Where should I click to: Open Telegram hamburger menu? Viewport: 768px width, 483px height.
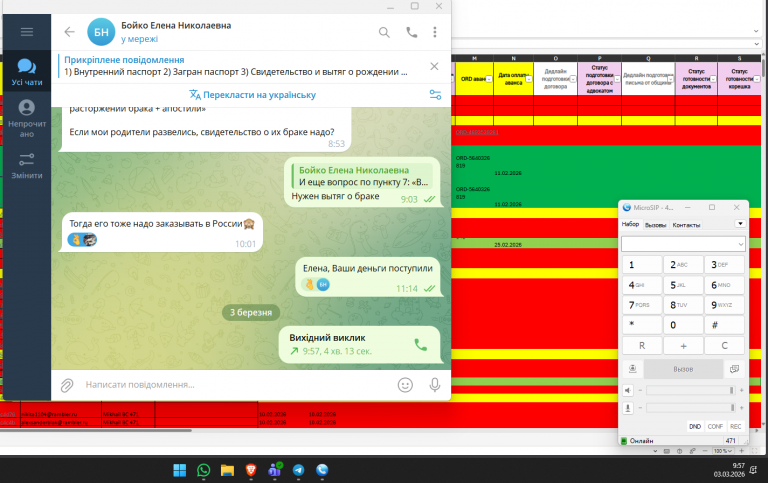[x=27, y=32]
